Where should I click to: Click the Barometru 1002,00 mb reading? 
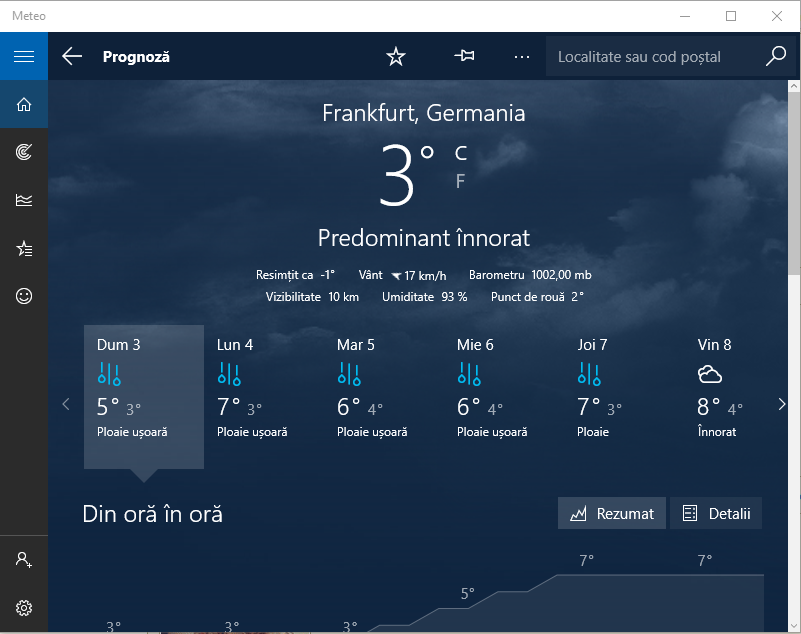[x=530, y=275]
